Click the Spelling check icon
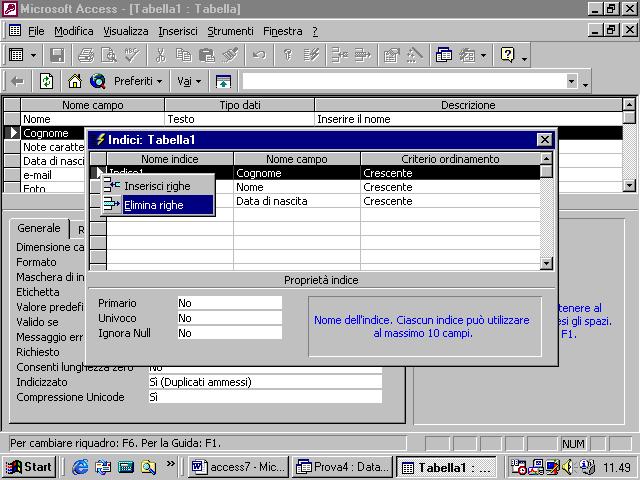 (x=132, y=55)
